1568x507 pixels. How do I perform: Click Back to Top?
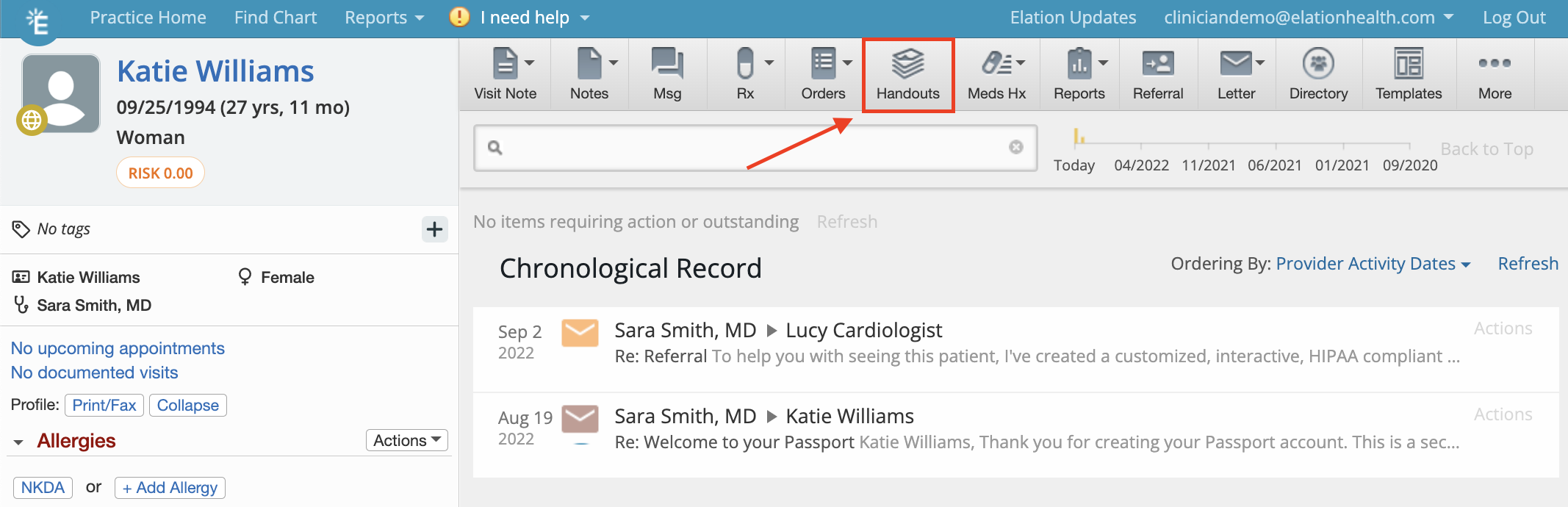point(1487,148)
